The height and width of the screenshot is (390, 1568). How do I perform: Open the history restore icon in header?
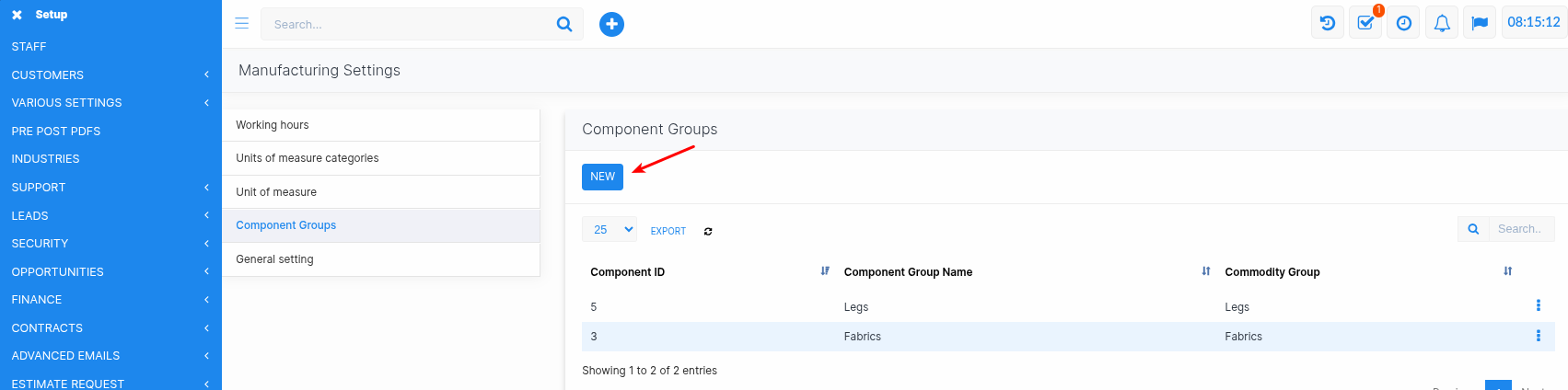coord(1327,23)
